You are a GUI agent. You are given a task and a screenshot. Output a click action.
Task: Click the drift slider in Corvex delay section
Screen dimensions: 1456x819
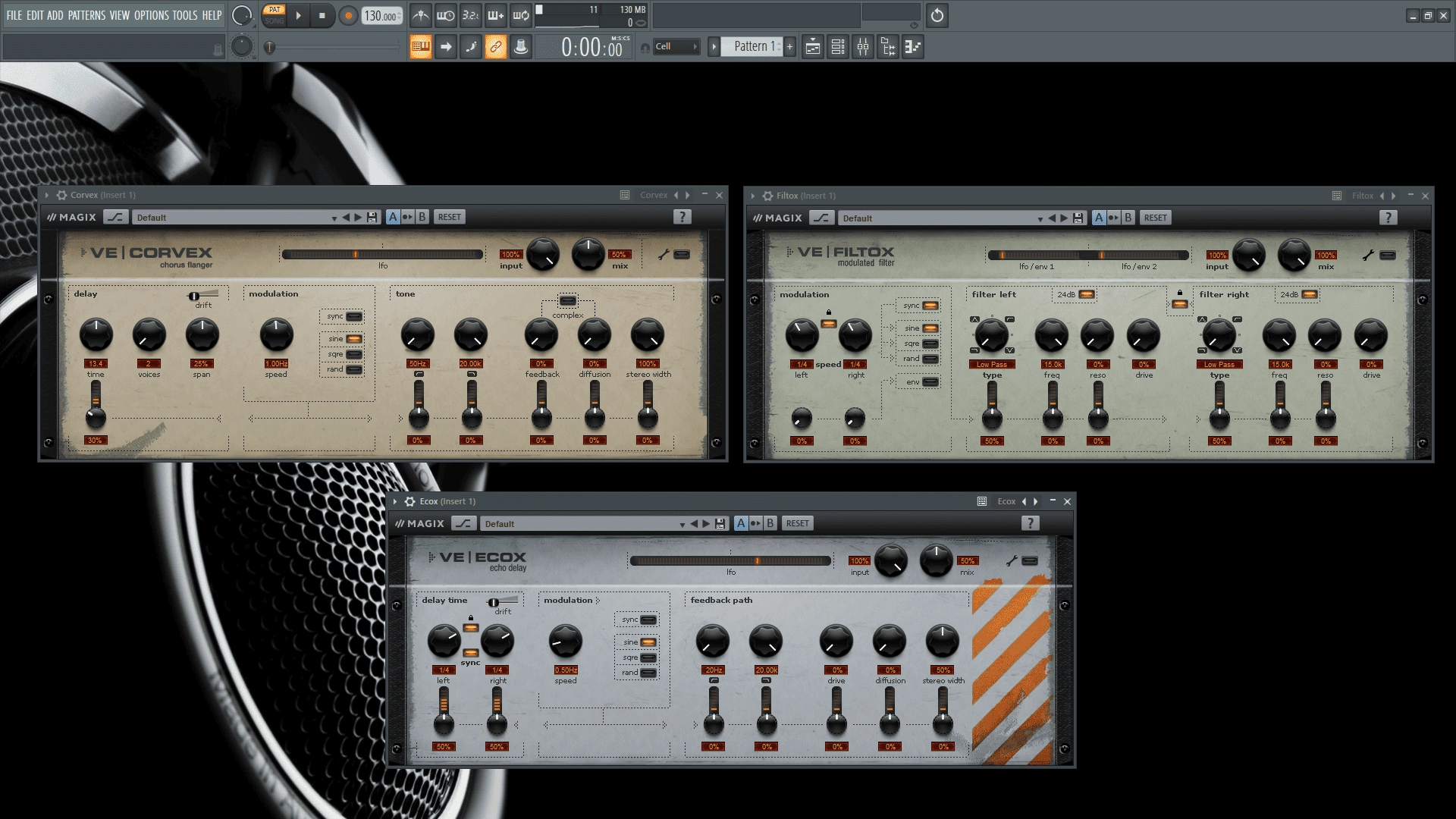[x=203, y=295]
